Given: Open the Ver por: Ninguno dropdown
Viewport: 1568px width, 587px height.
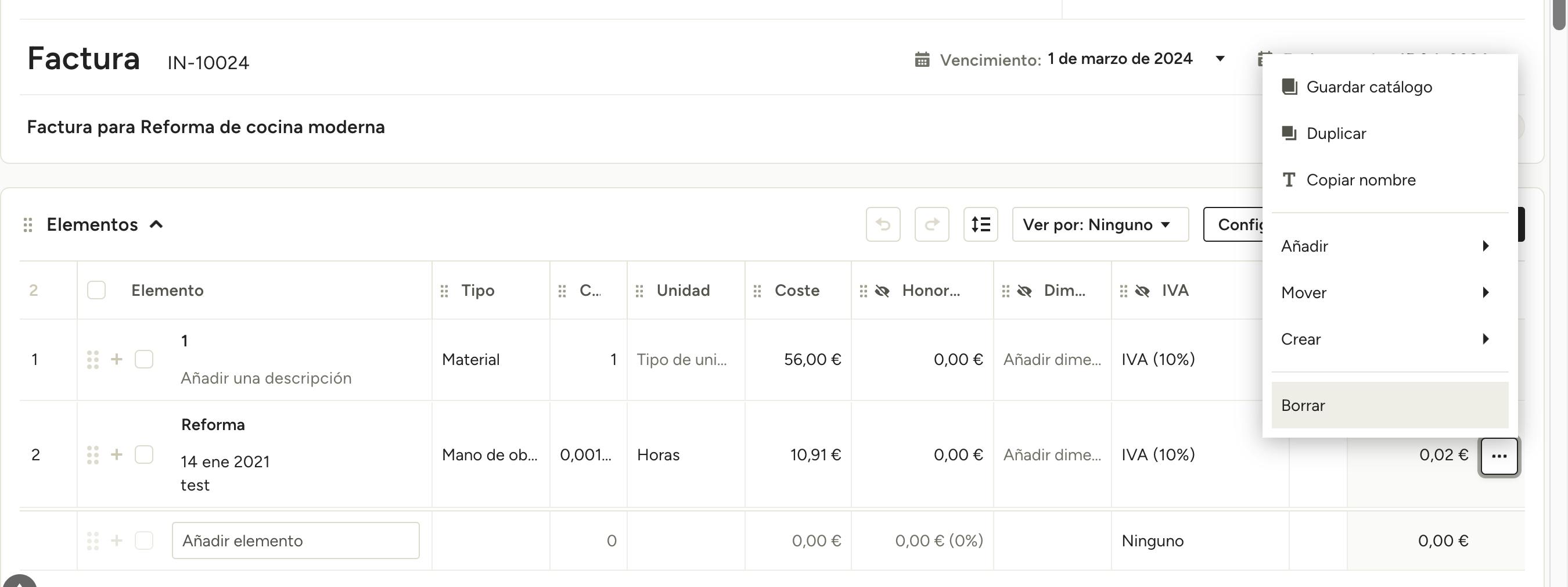Looking at the screenshot, I should [1100, 225].
